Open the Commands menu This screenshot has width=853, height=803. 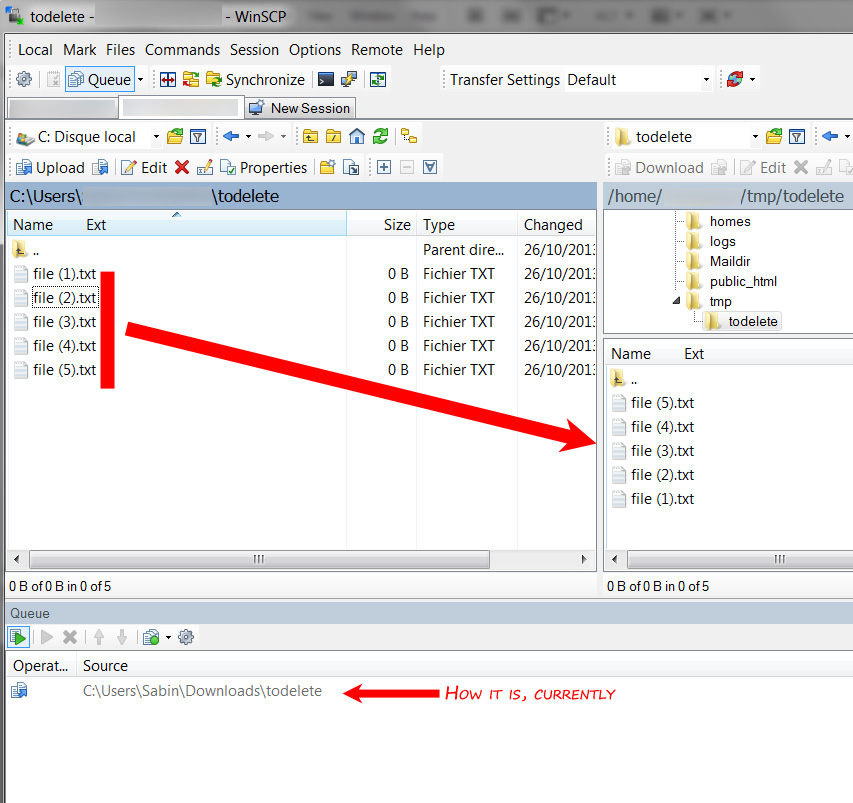[182, 50]
